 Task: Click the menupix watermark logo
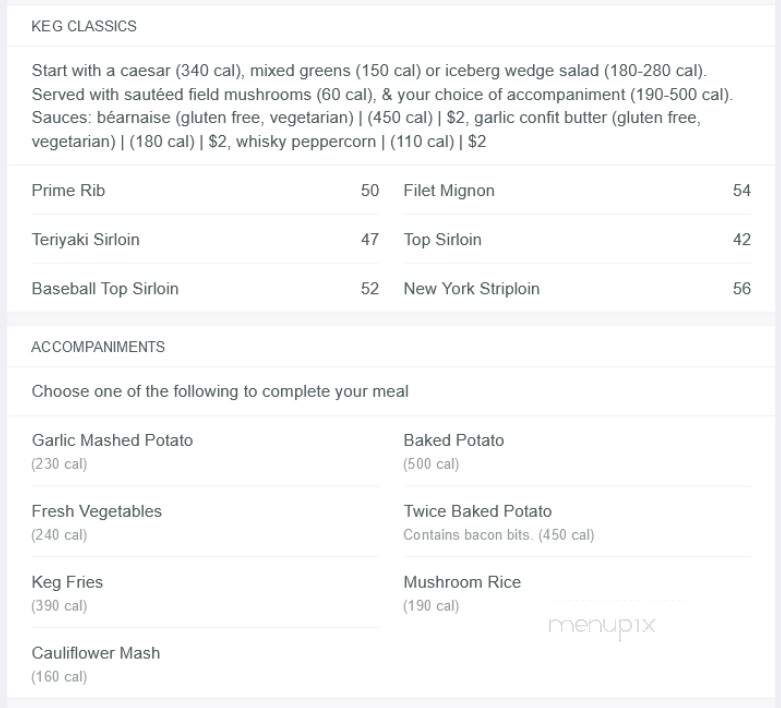(602, 626)
